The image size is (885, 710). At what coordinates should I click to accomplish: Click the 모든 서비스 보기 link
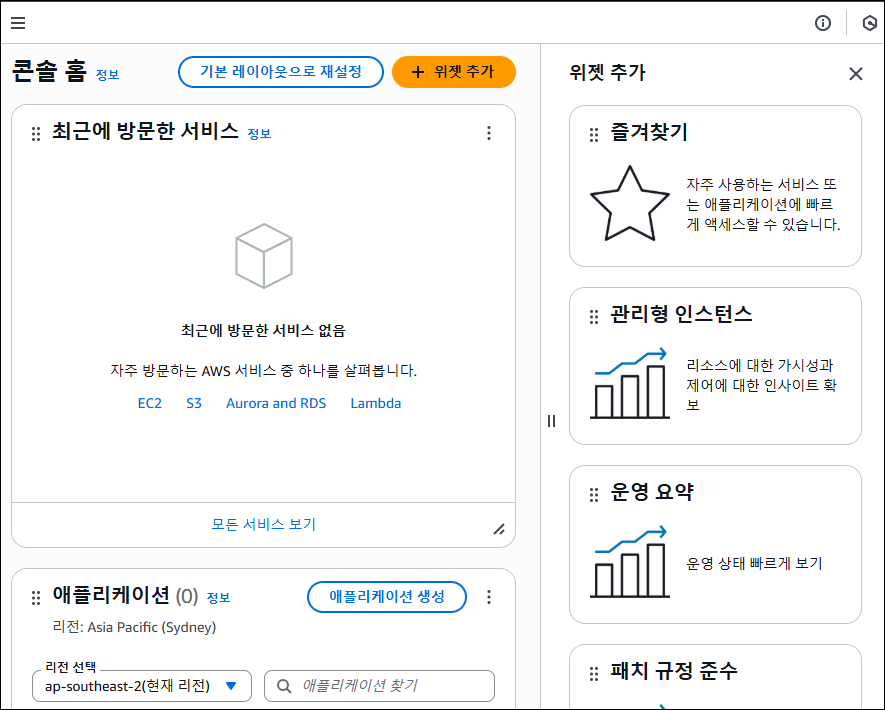click(264, 524)
